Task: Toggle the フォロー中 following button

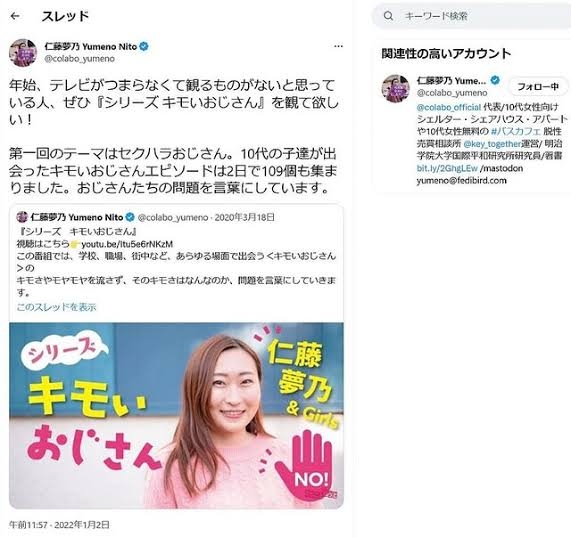Action: (538, 87)
